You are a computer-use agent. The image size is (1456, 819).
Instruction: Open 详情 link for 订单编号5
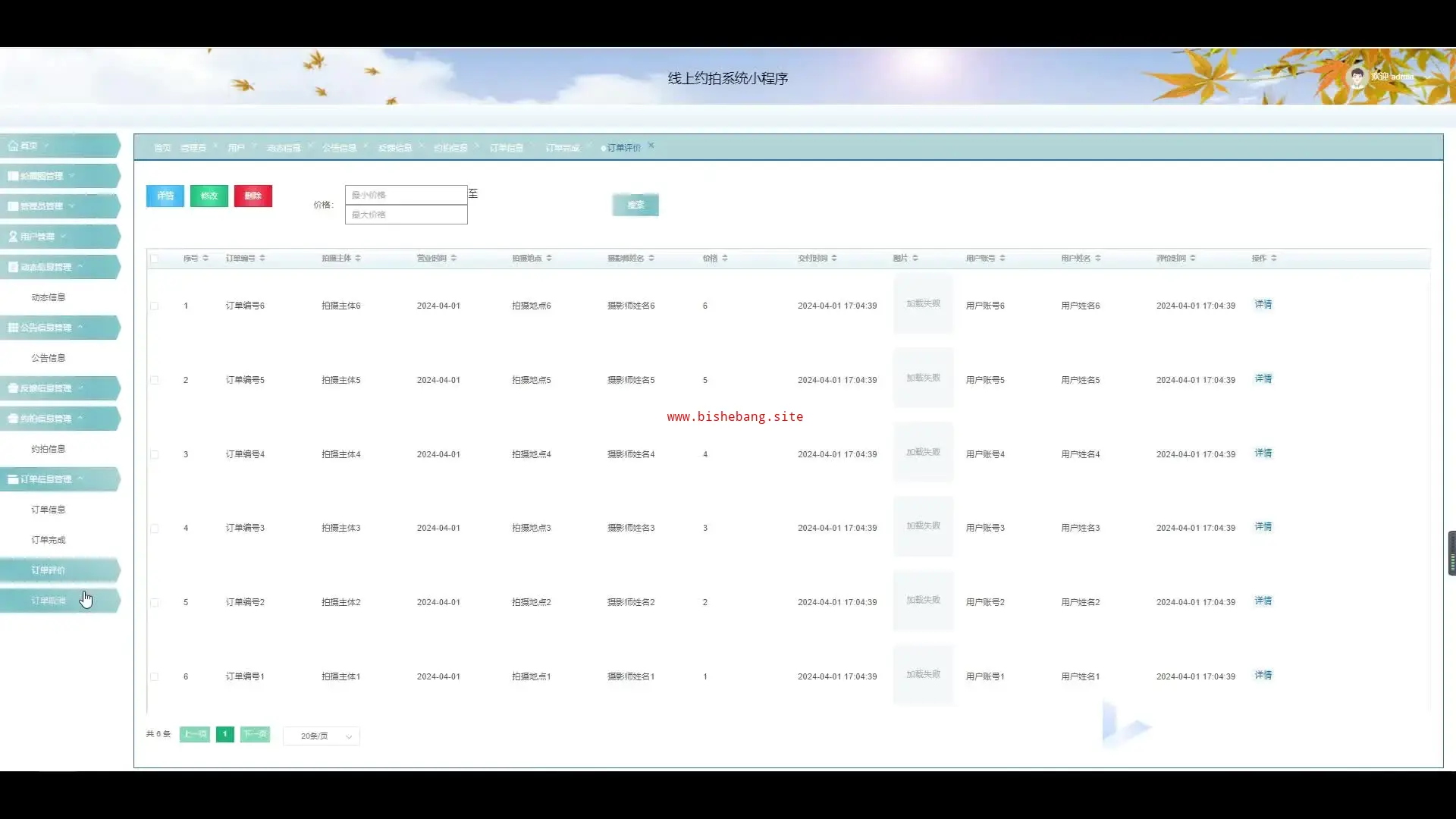click(x=1263, y=379)
